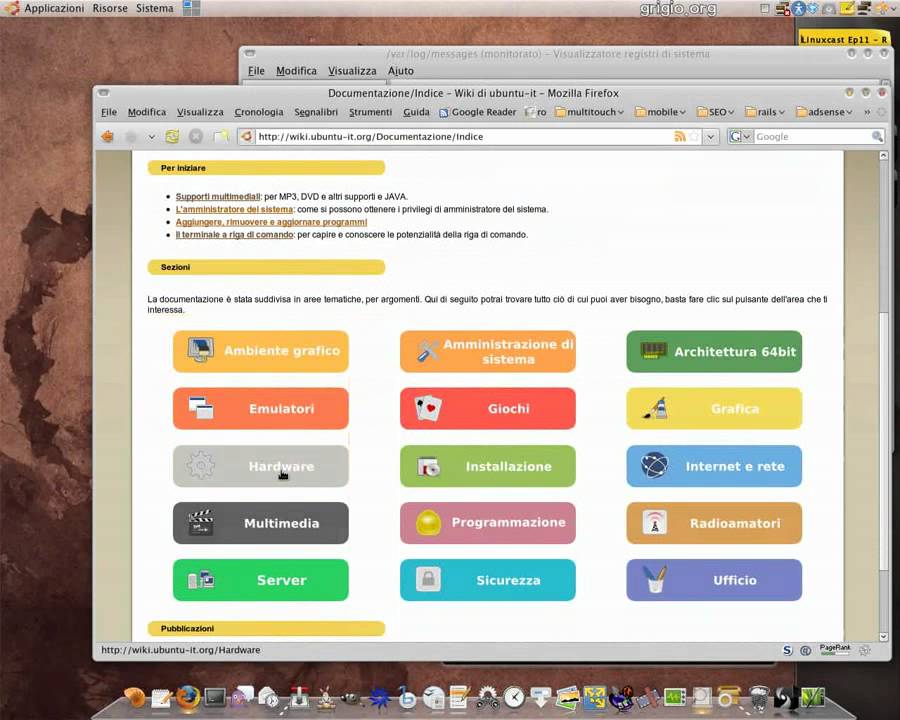Screen dimensions: 900x720
Task: Click the Firefox back arrow button
Action: [107, 137]
